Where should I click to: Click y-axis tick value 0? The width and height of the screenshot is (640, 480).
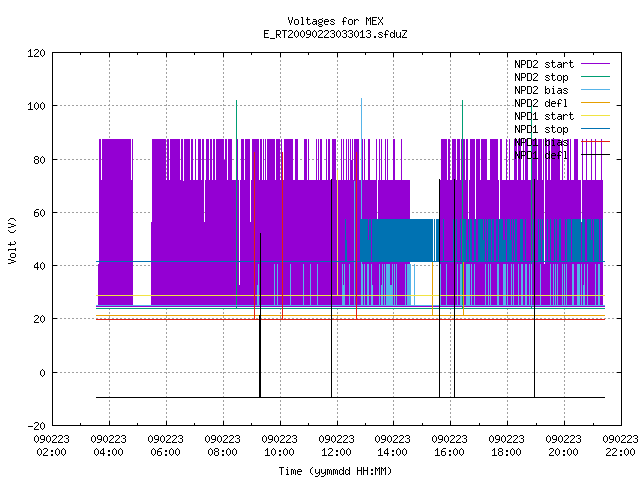(42, 373)
